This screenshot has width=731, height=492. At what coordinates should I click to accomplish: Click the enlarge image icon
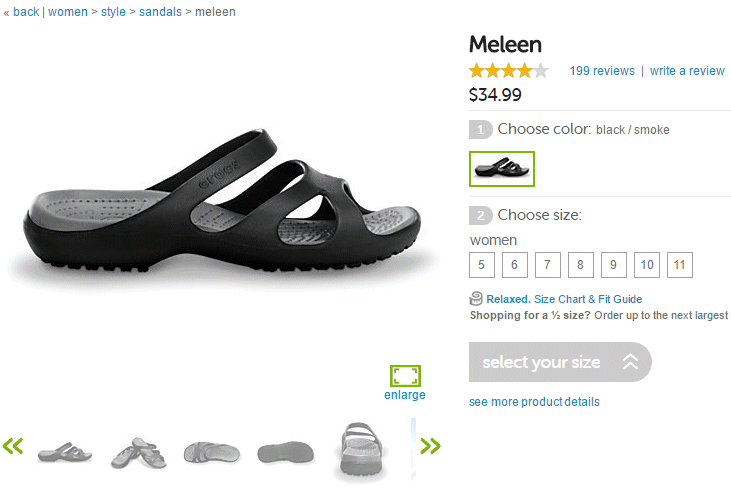click(x=405, y=376)
